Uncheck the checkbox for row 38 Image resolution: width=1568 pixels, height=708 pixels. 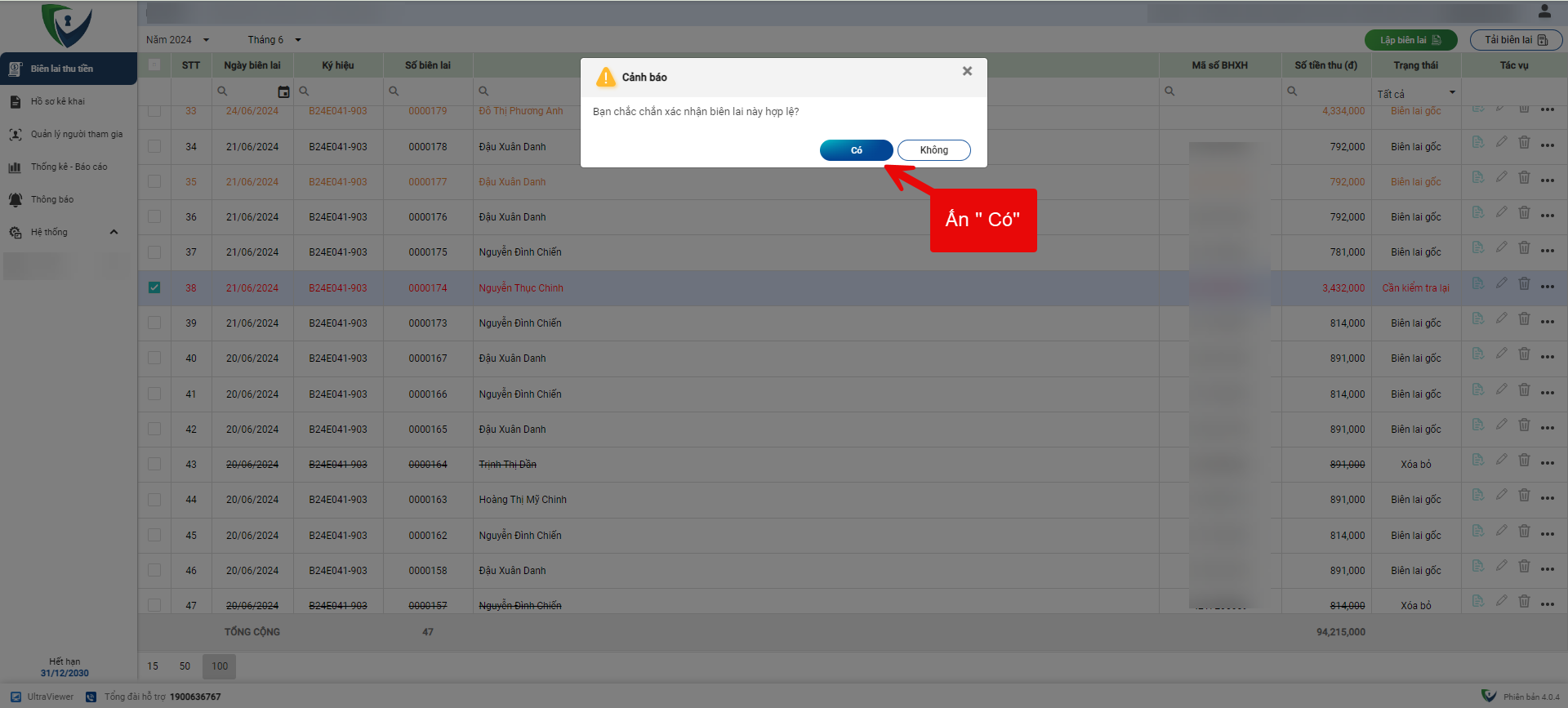pyautogui.click(x=154, y=287)
